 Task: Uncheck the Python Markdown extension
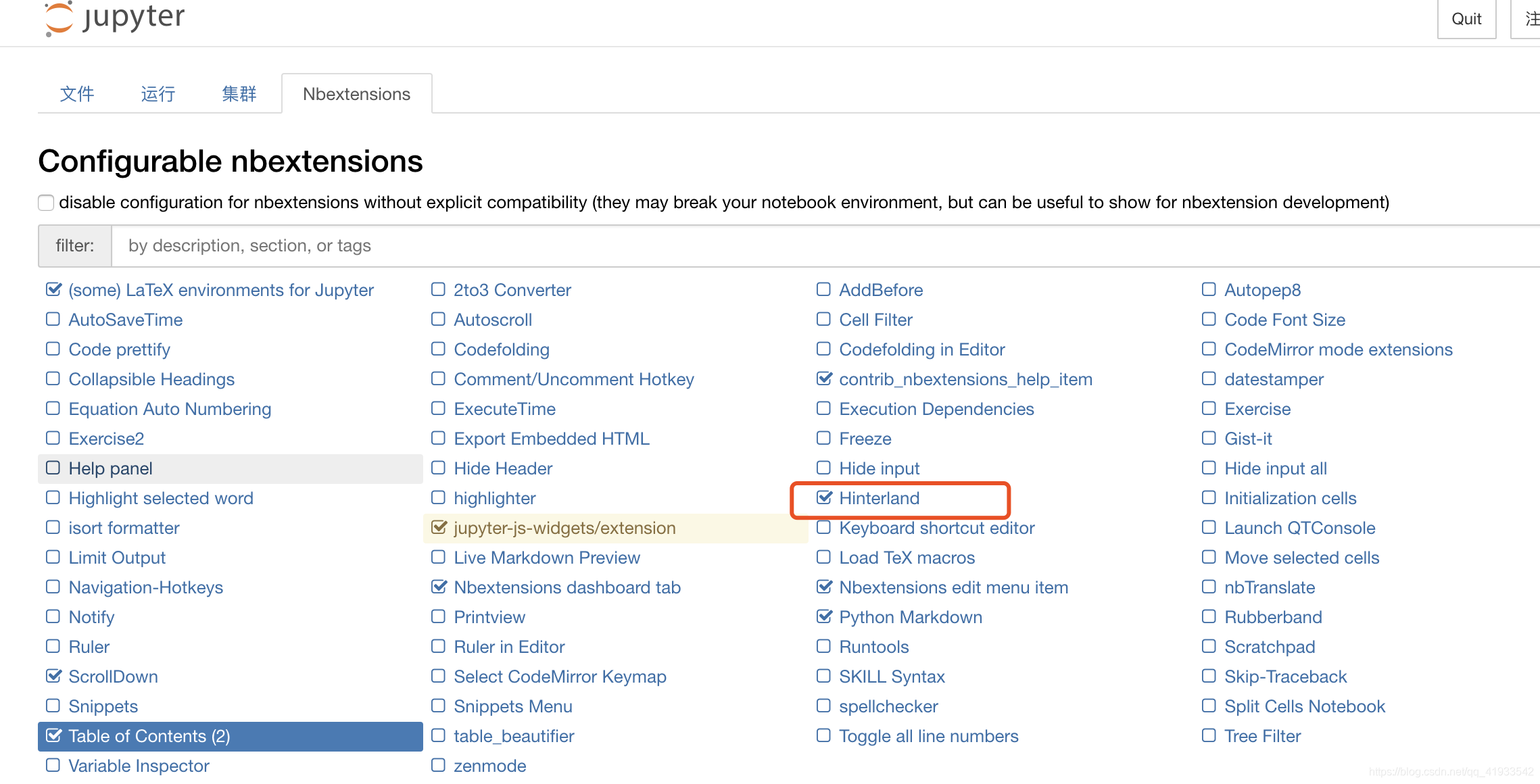click(x=824, y=617)
